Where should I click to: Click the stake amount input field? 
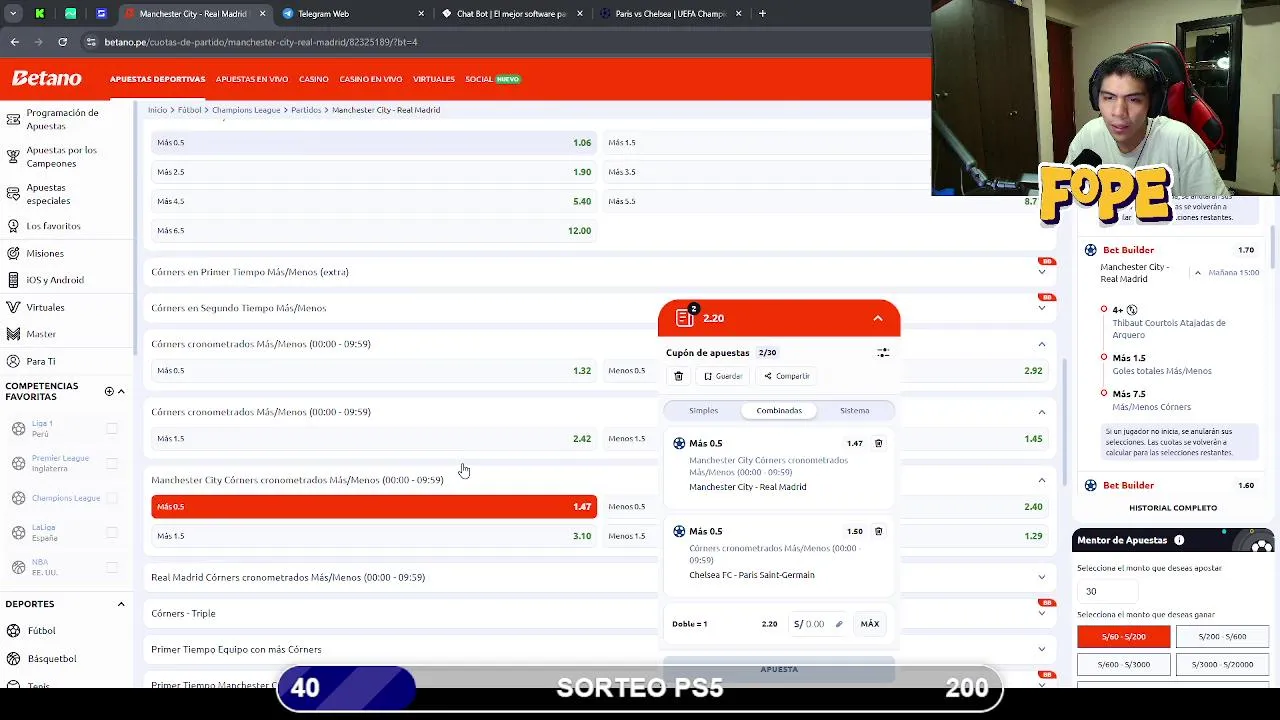(x=818, y=624)
